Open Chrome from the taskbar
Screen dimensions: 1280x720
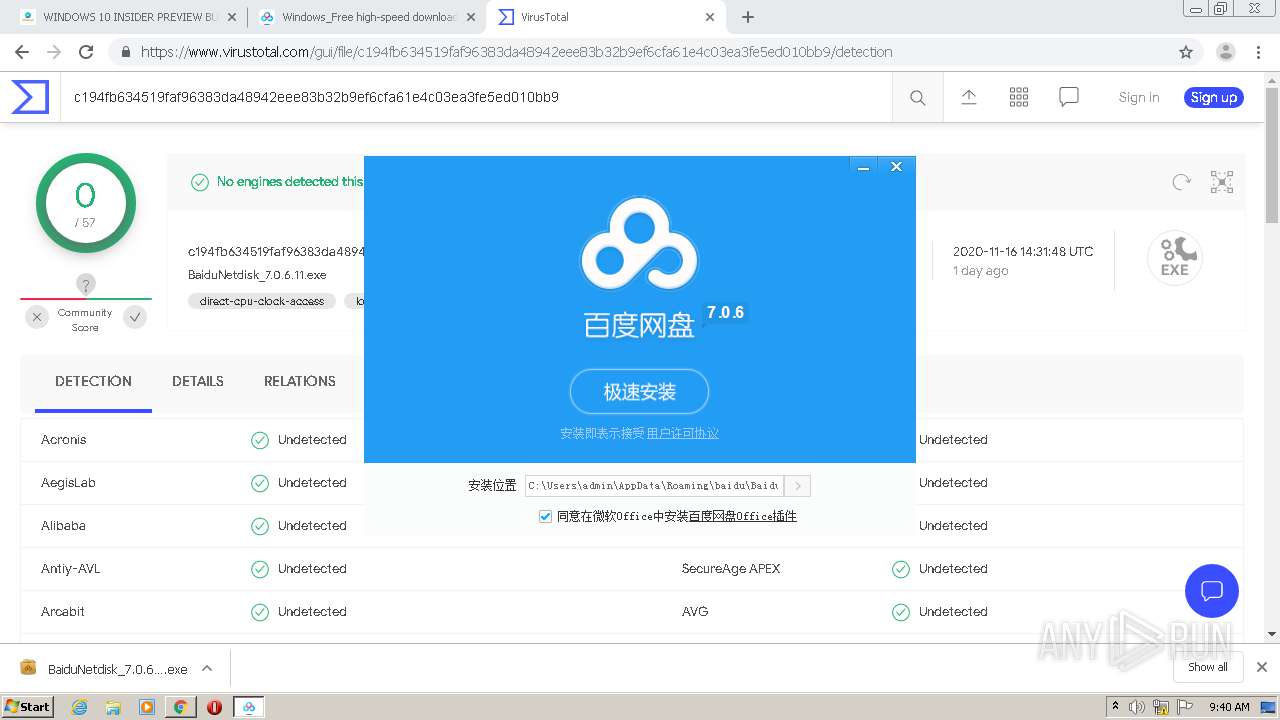point(180,707)
